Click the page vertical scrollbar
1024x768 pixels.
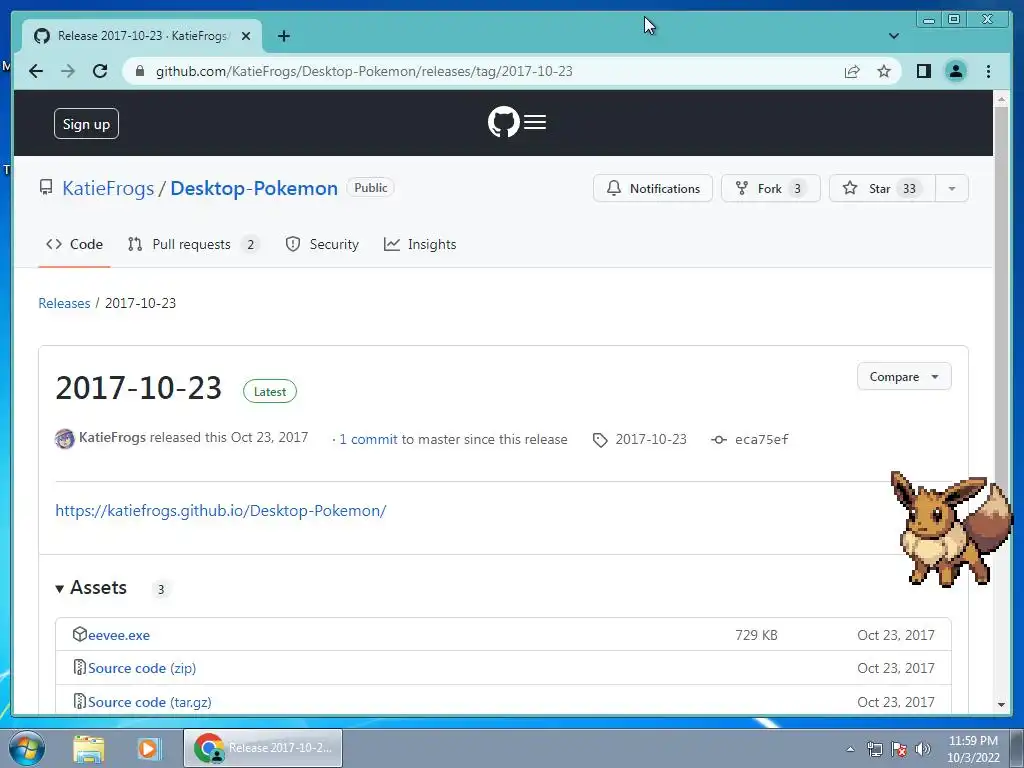(x=1000, y=294)
